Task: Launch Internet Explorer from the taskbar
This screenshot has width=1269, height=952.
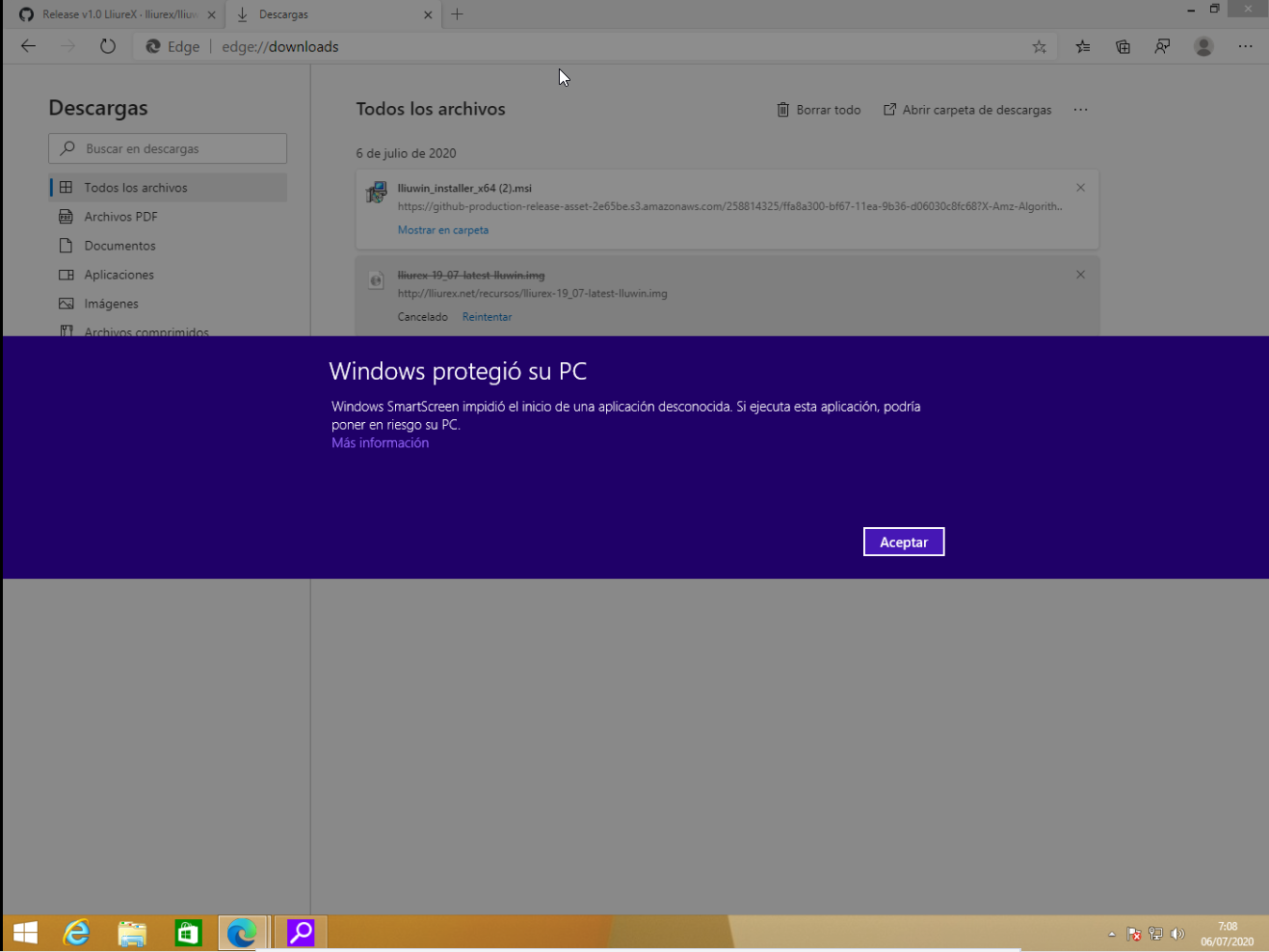Action: 76,933
